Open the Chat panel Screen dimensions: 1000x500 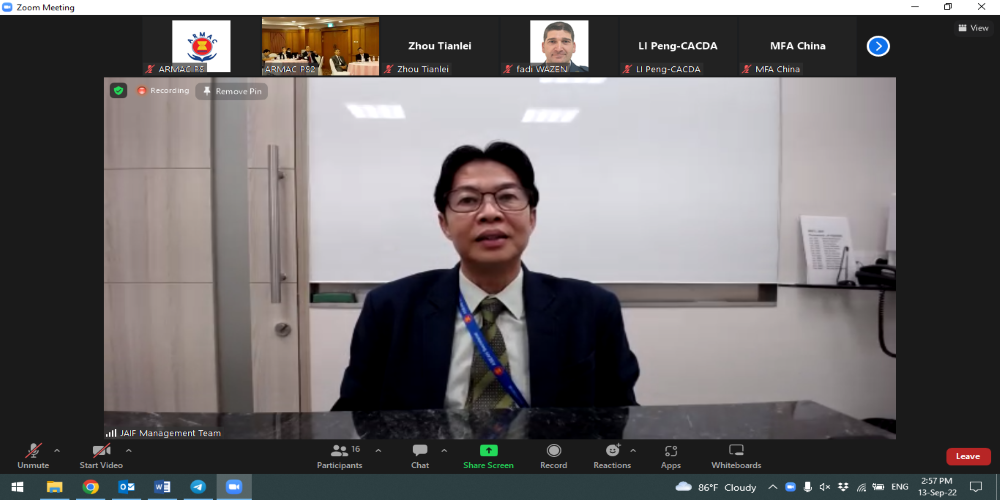[420, 457]
